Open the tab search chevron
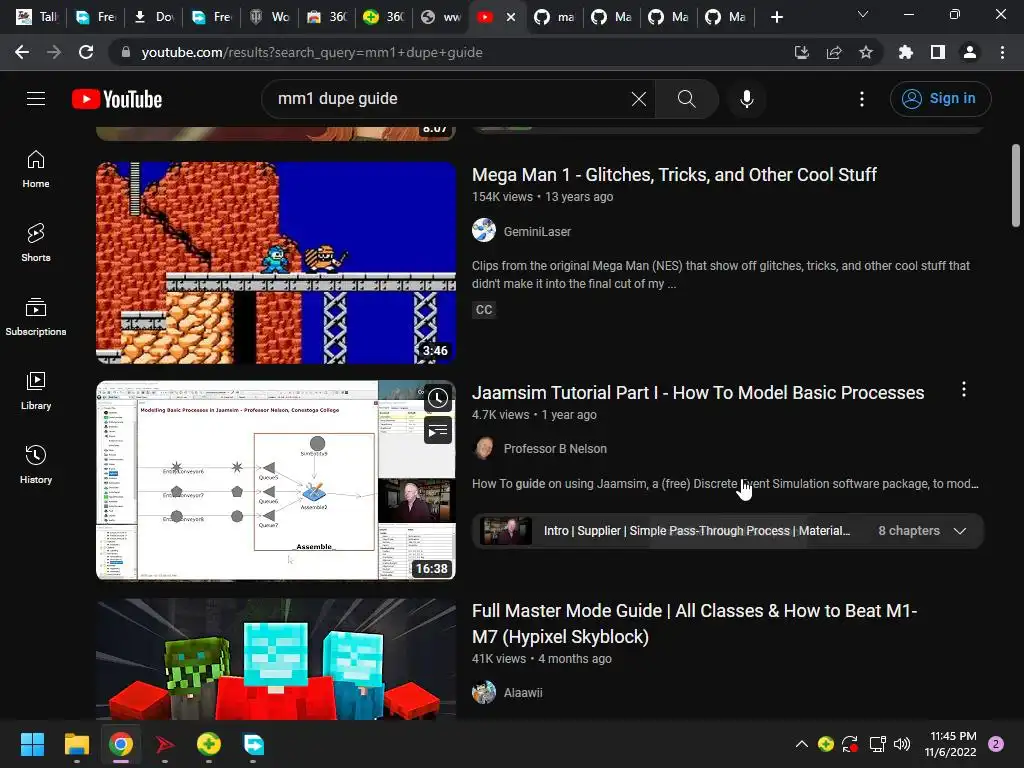Image resolution: width=1024 pixels, height=768 pixels. click(x=863, y=14)
